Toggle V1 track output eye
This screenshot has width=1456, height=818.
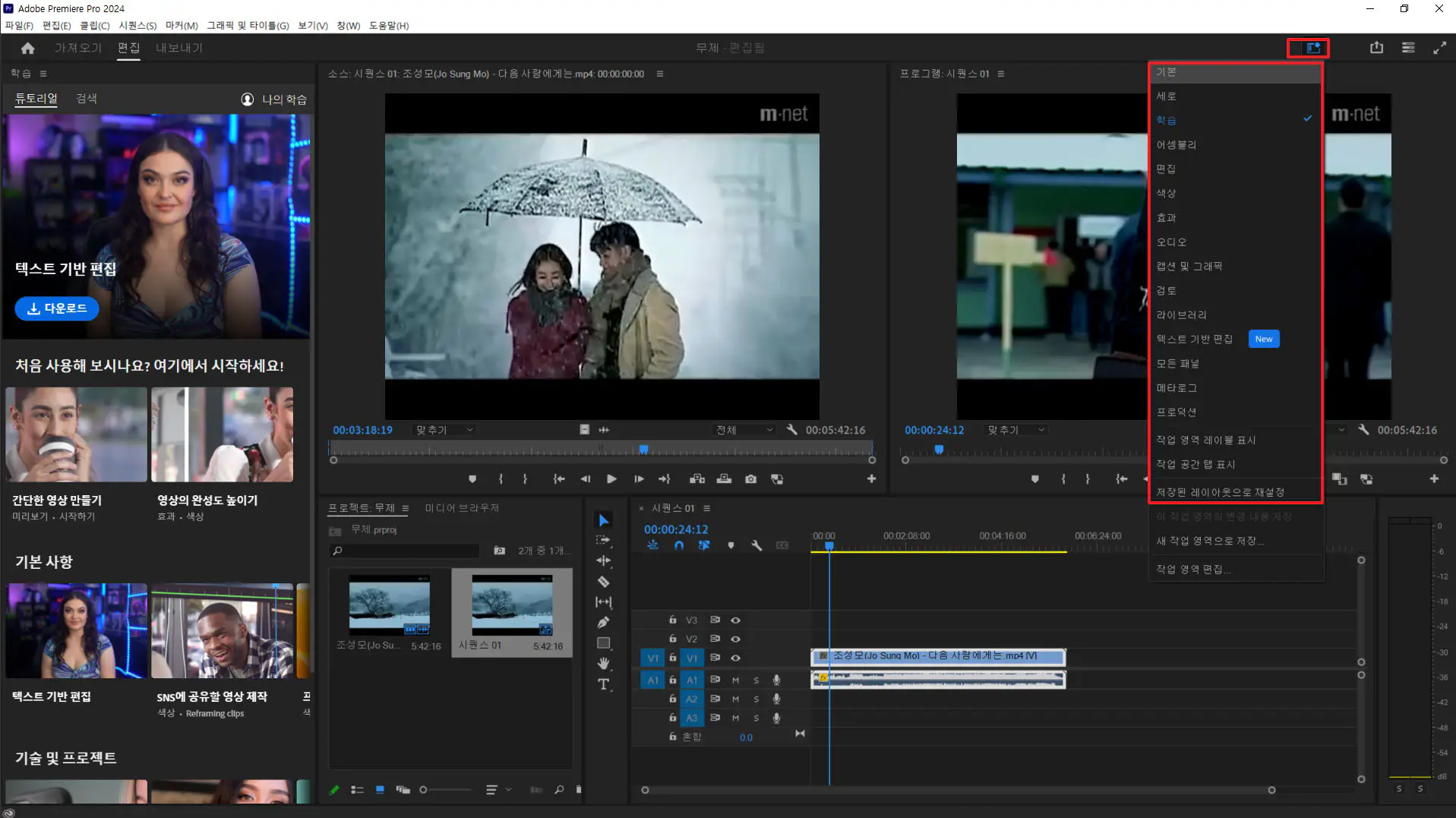click(x=735, y=659)
